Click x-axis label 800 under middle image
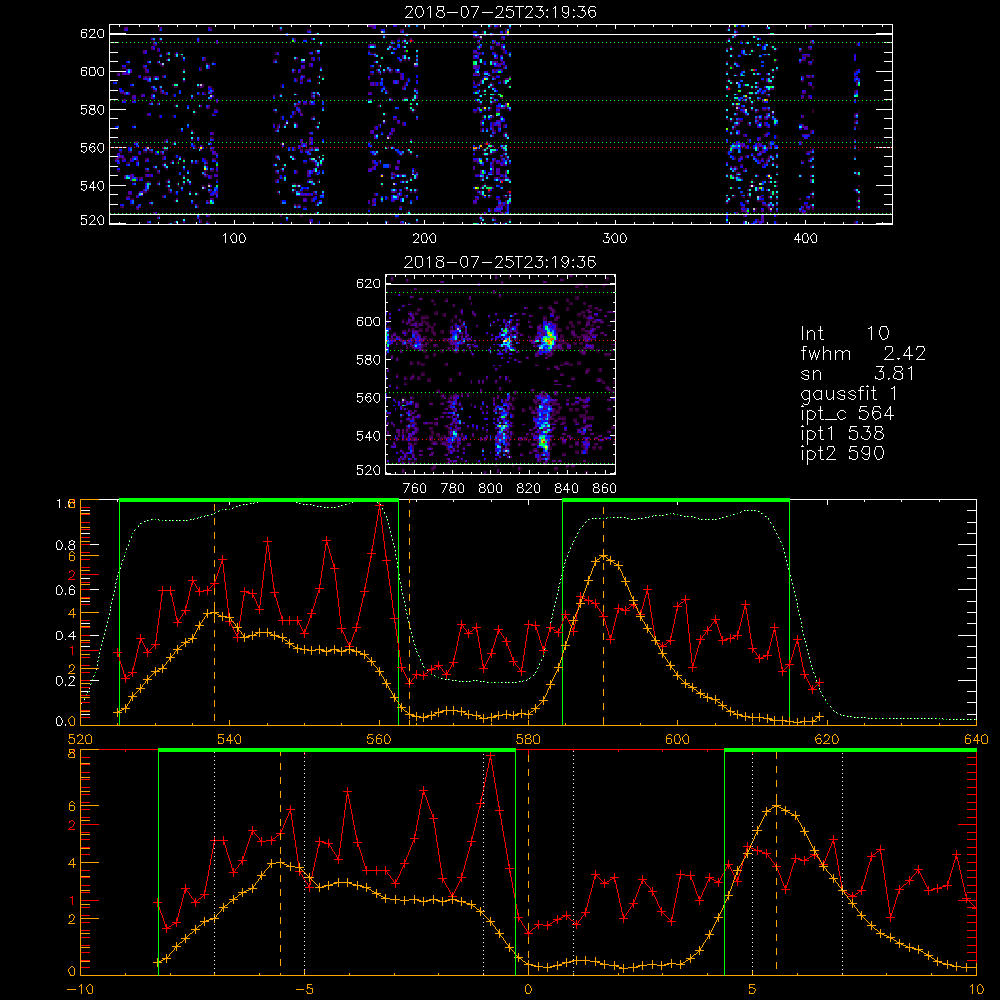The image size is (1000, 1000). (490, 489)
